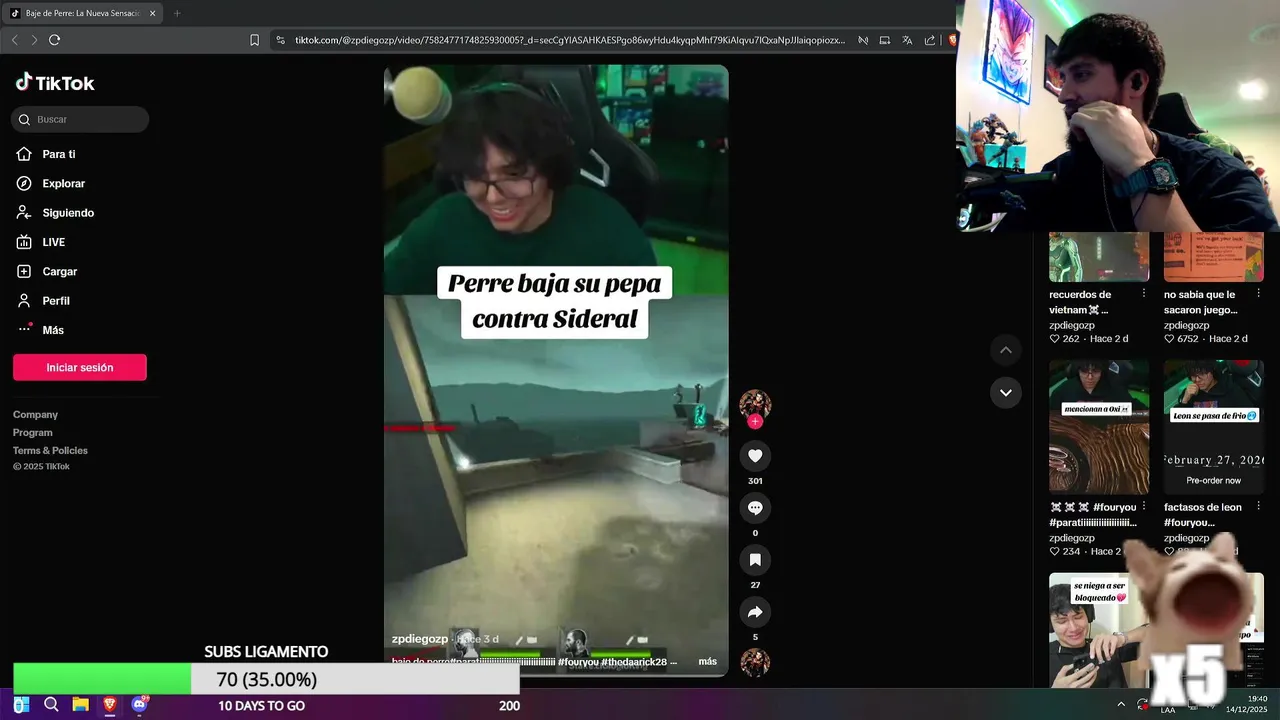Click the browser address bar URL
1280x720 pixels.
[570, 40]
